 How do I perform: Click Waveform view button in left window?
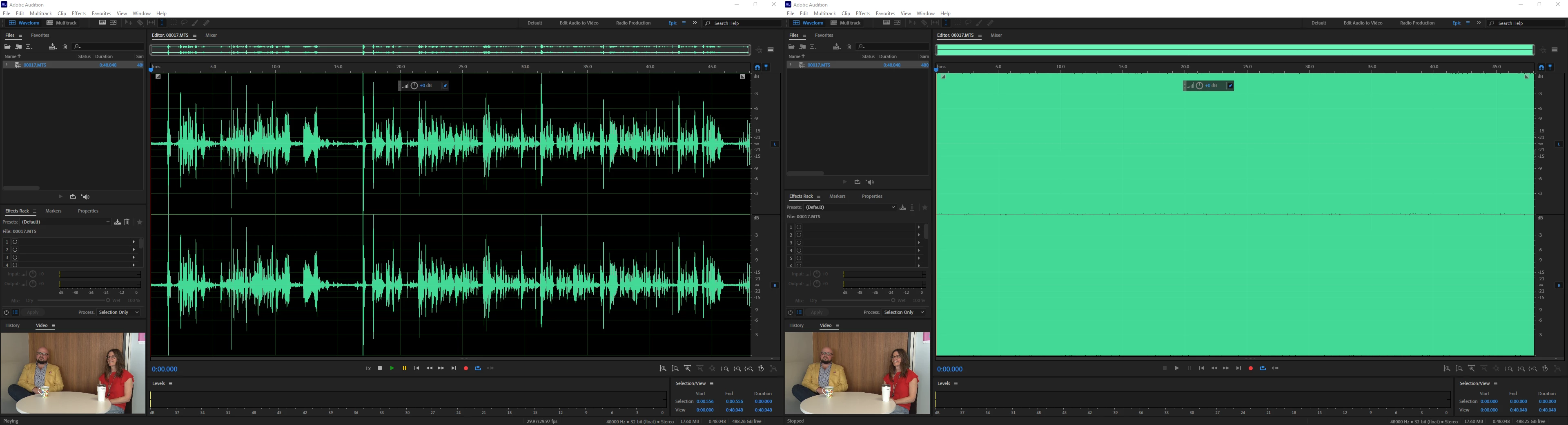tap(24, 23)
